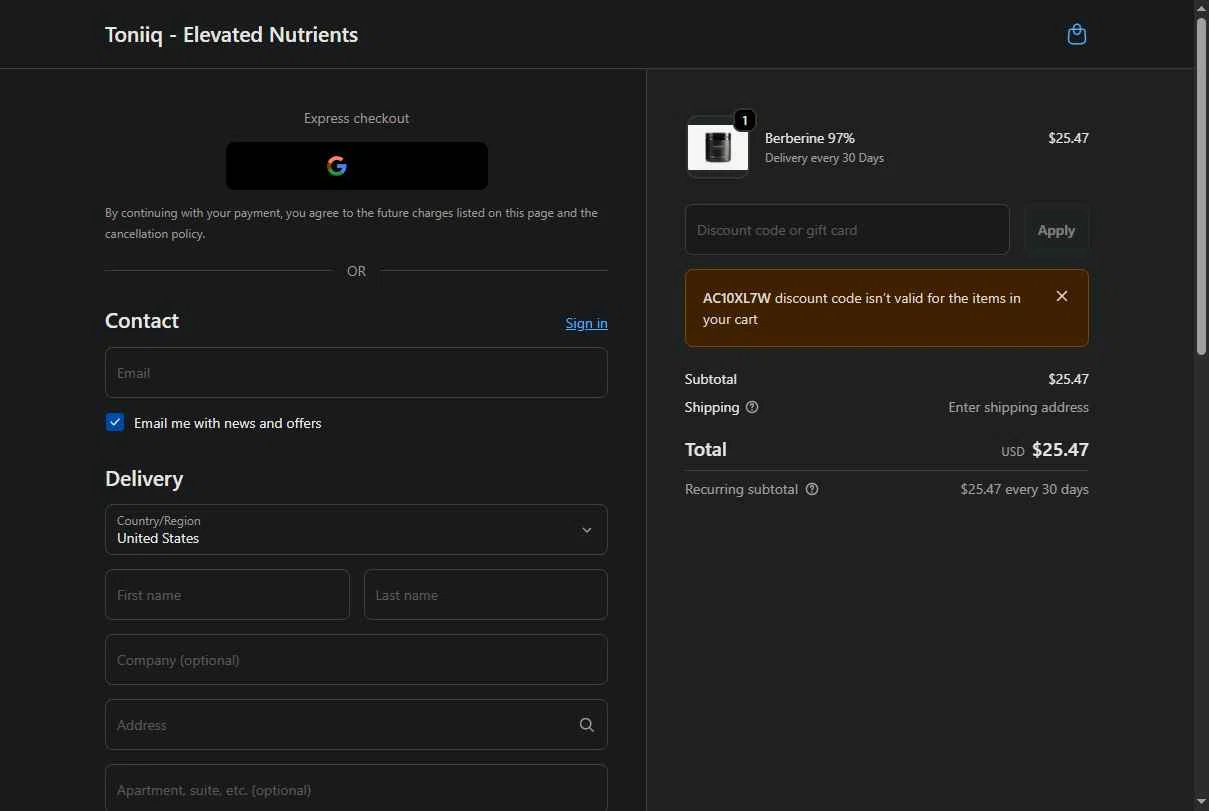
Task: Click the AC10XL7W discount code text
Action: (x=737, y=298)
